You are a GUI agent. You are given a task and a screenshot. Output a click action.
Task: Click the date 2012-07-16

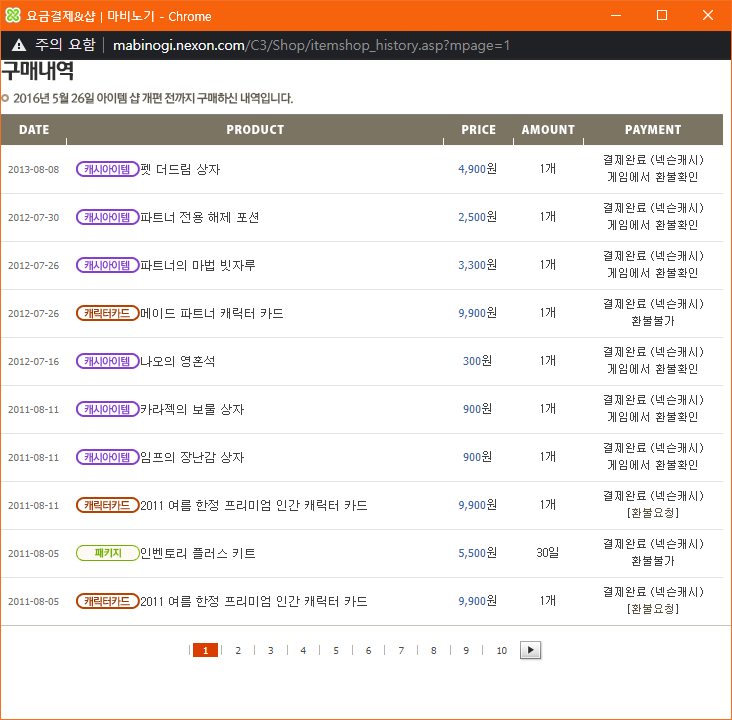pos(34,361)
